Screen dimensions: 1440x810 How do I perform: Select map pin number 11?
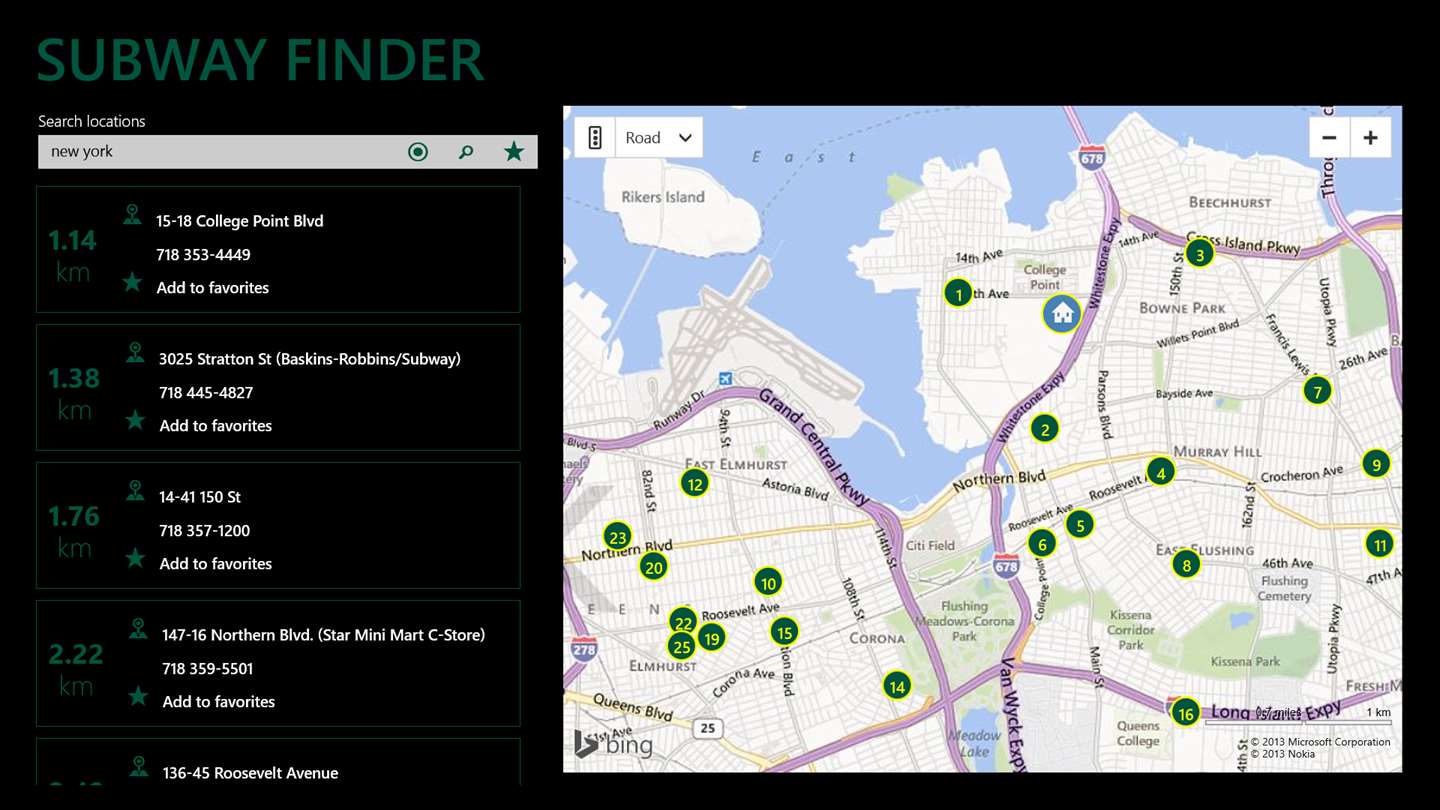pos(1380,544)
